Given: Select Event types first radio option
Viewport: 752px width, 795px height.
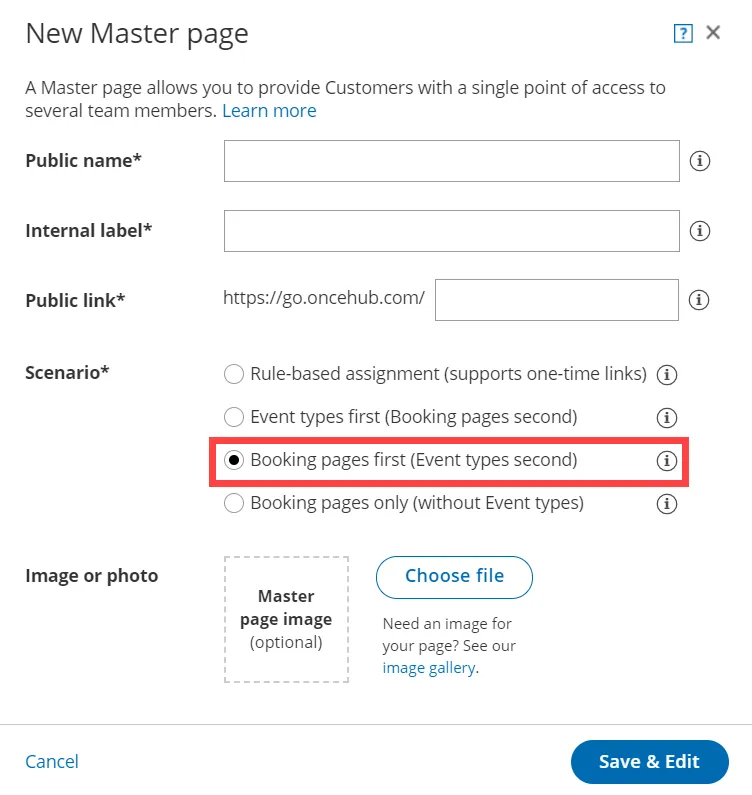Looking at the screenshot, I should (x=234, y=417).
